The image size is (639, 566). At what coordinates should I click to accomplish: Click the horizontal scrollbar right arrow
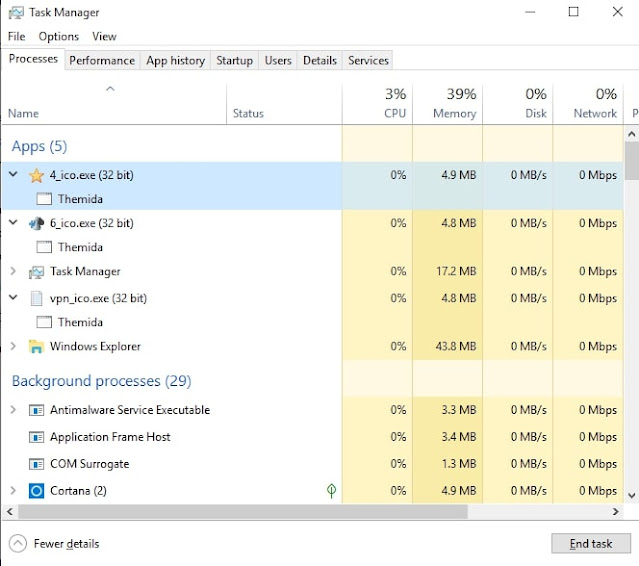click(615, 511)
